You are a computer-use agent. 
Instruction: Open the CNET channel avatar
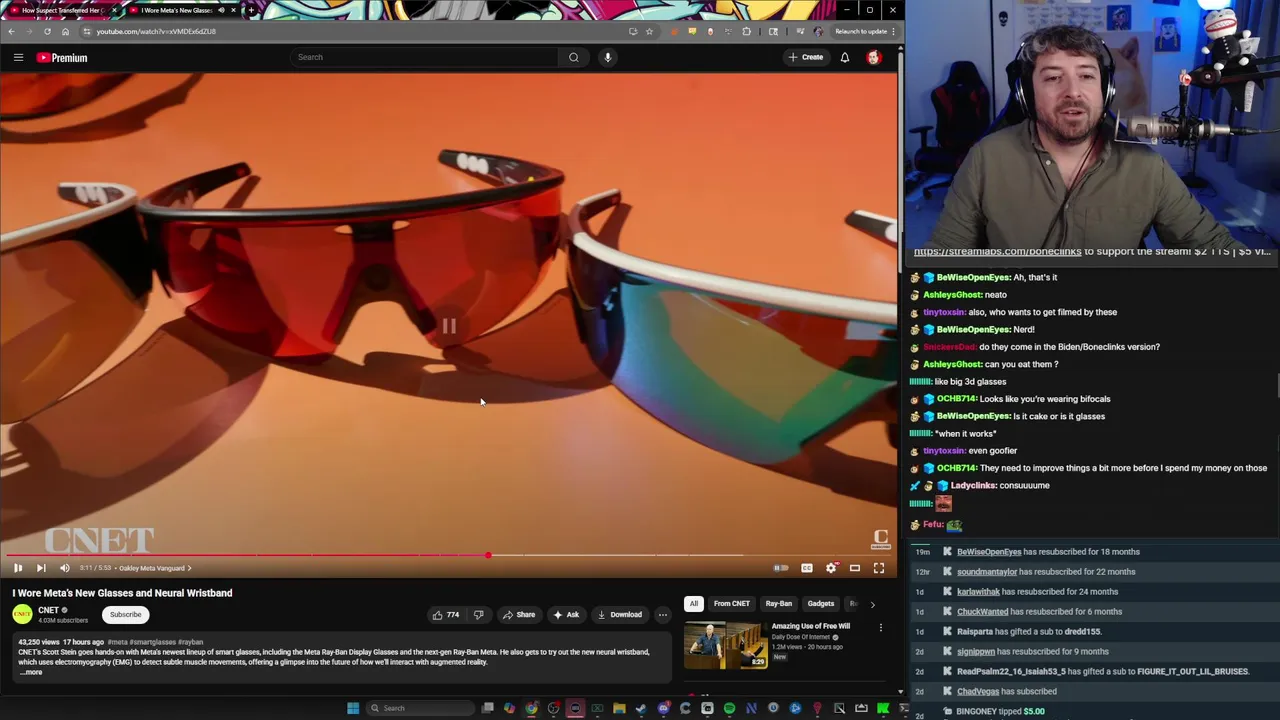click(x=22, y=614)
